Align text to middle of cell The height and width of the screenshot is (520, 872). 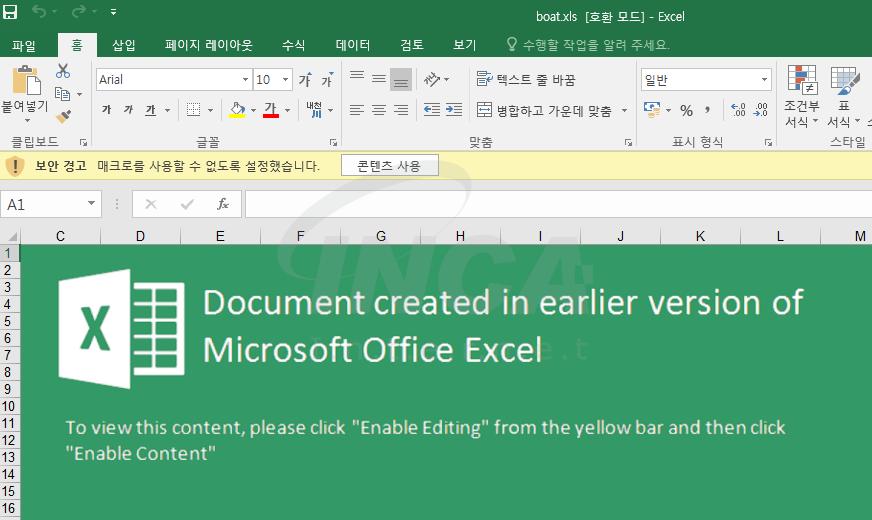tap(379, 78)
